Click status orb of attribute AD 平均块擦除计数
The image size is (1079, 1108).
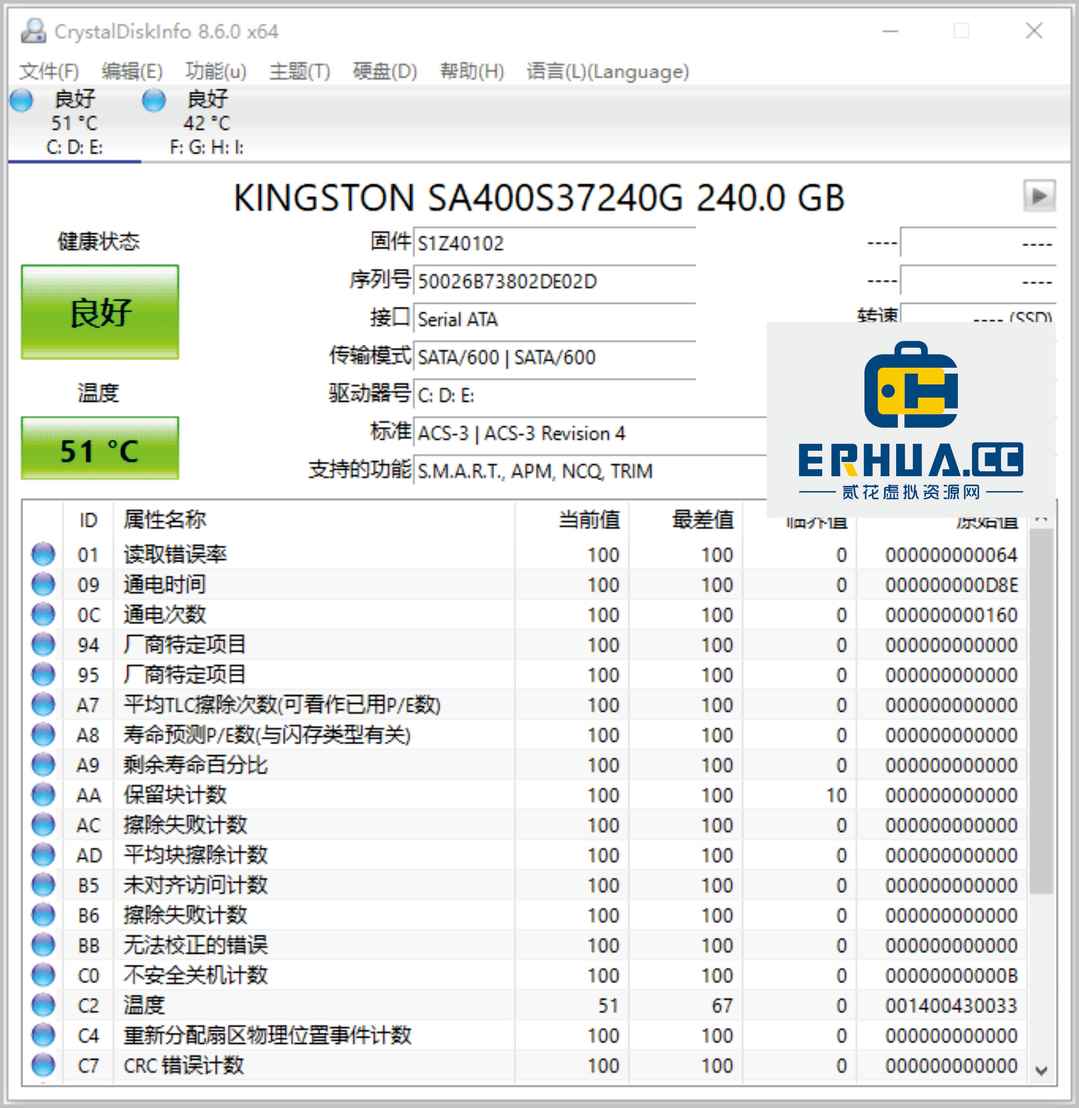[43, 854]
